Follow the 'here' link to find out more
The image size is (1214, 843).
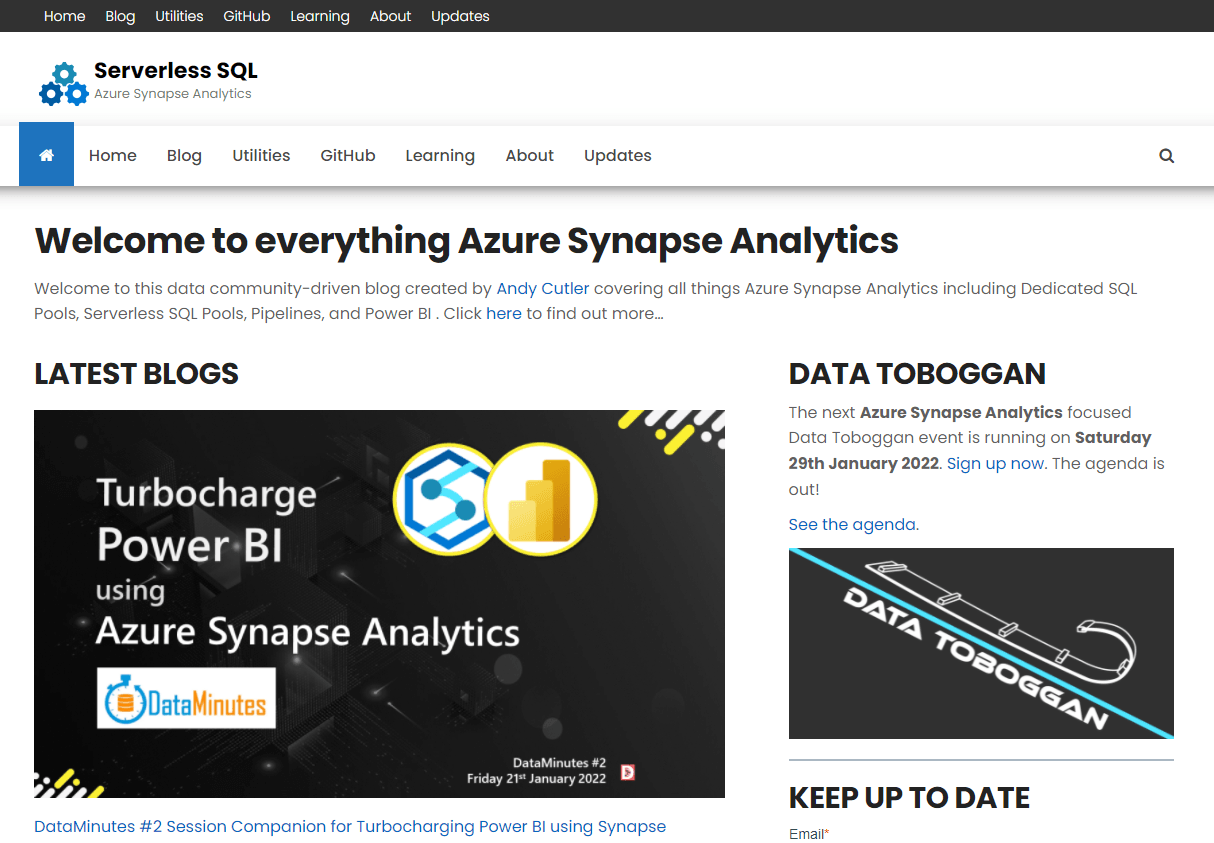click(x=503, y=313)
